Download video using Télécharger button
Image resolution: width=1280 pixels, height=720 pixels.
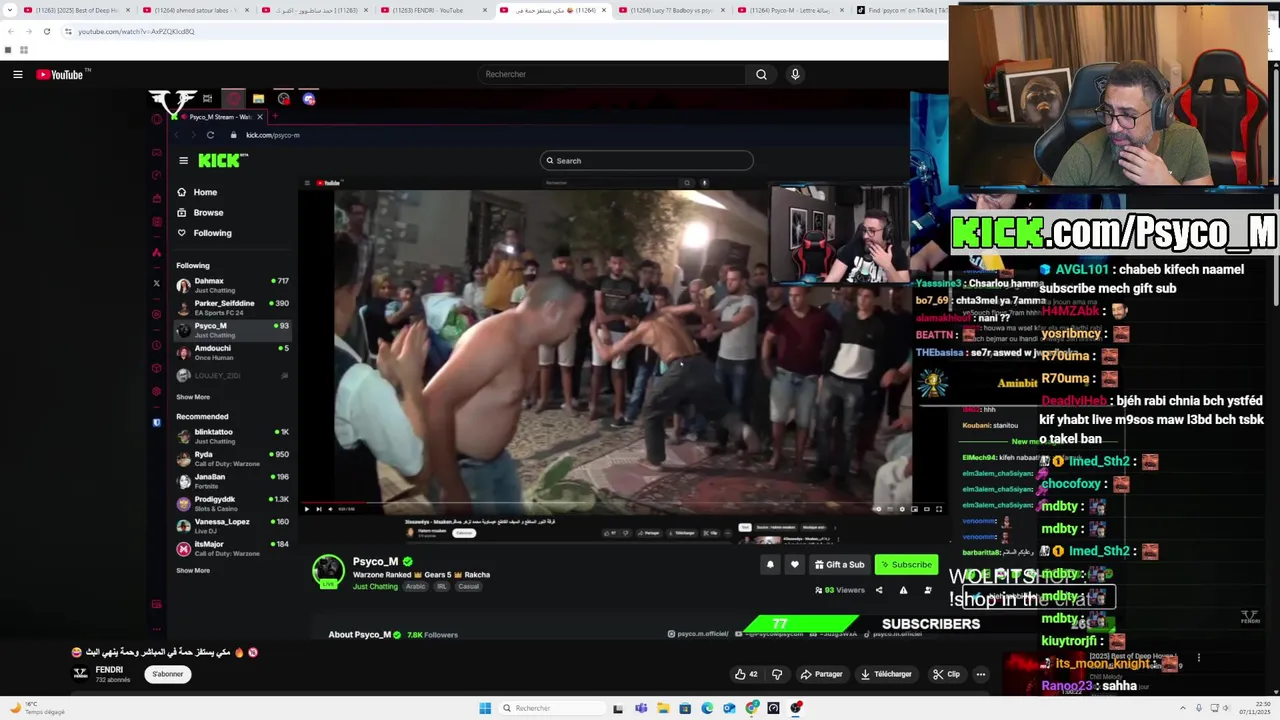886,674
